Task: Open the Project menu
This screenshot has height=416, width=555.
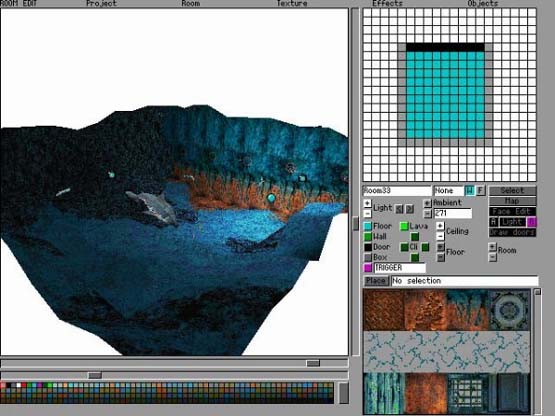Action: pos(101,4)
